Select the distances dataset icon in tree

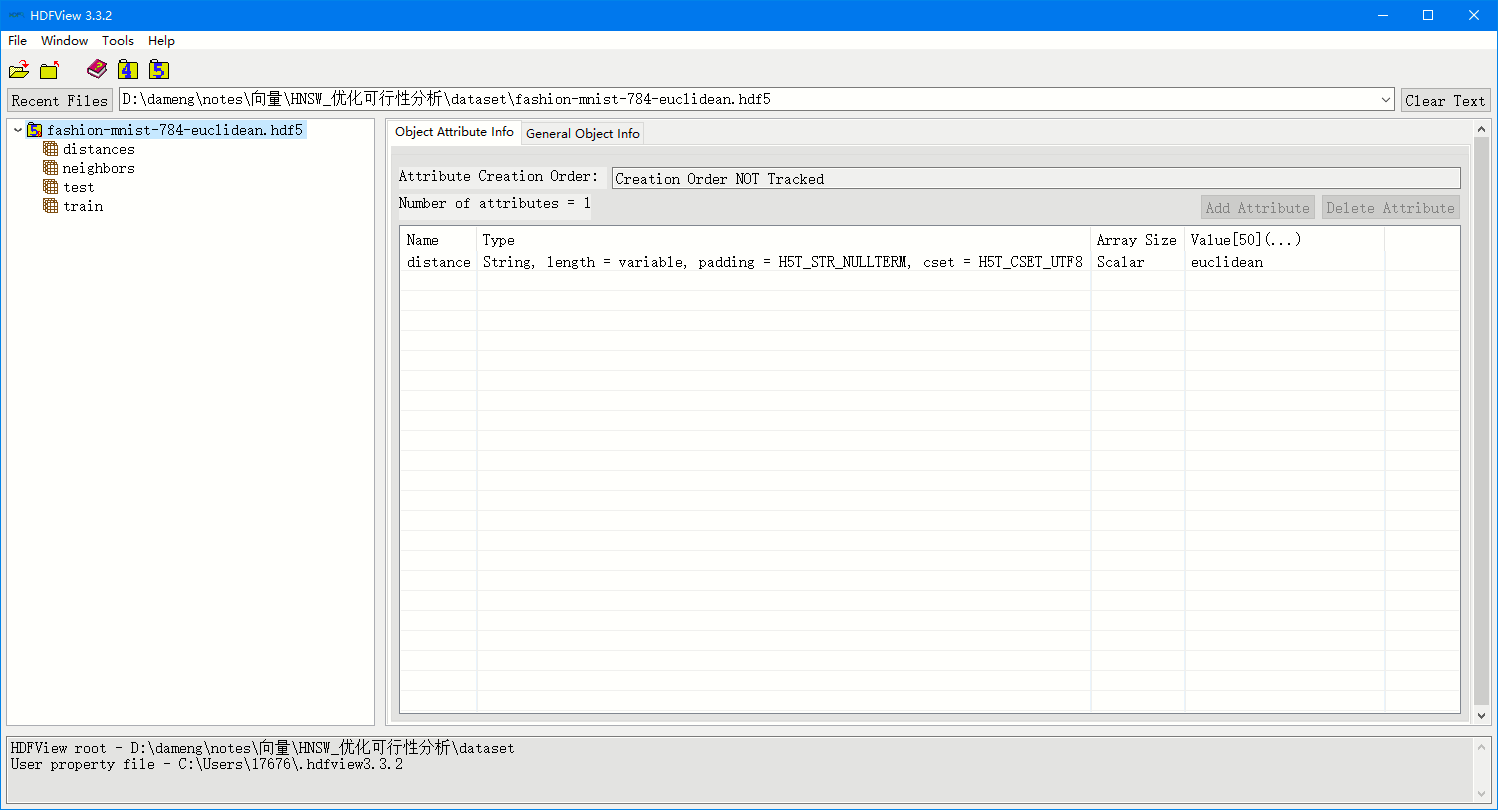pos(51,149)
